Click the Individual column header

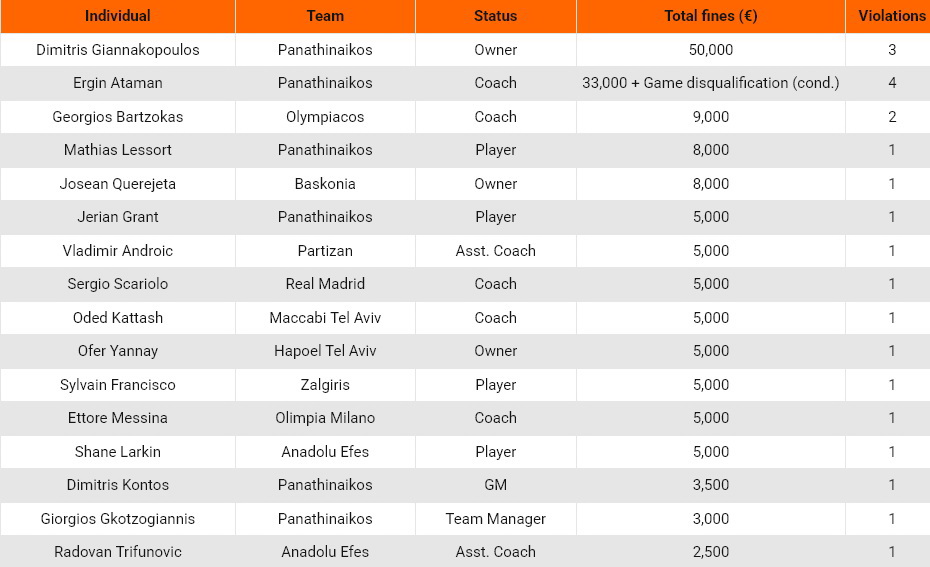tap(118, 16)
